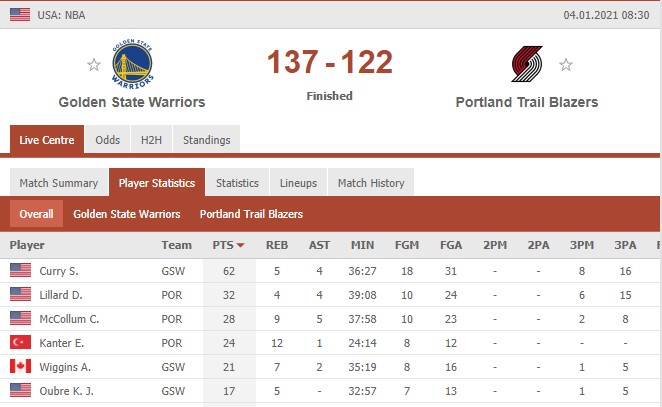
Task: Open the Lineups tab
Action: pyautogui.click(x=298, y=183)
